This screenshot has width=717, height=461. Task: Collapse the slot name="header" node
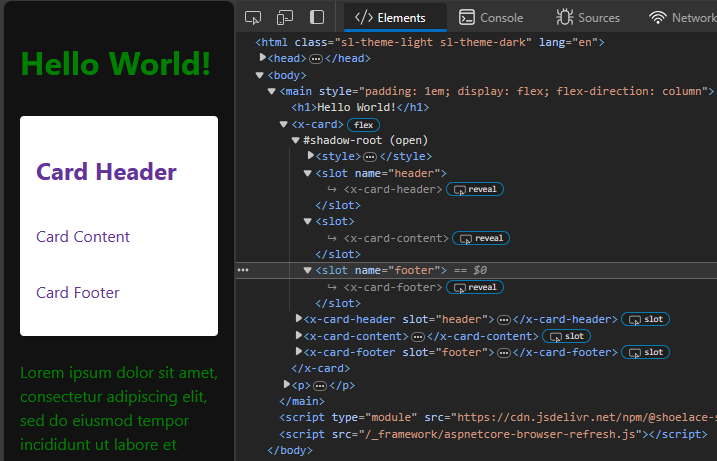click(307, 173)
